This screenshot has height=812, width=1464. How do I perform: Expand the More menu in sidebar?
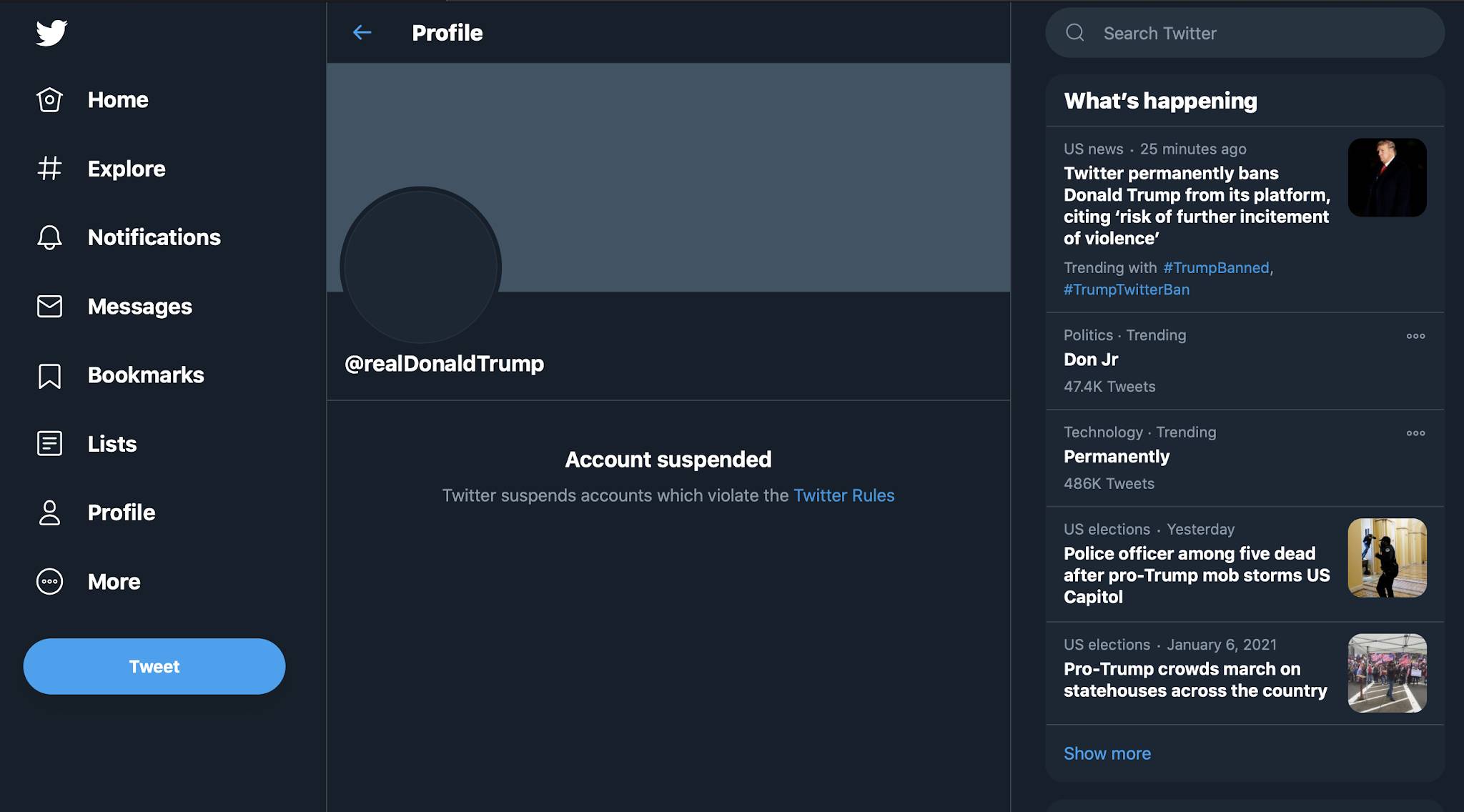[x=49, y=582]
